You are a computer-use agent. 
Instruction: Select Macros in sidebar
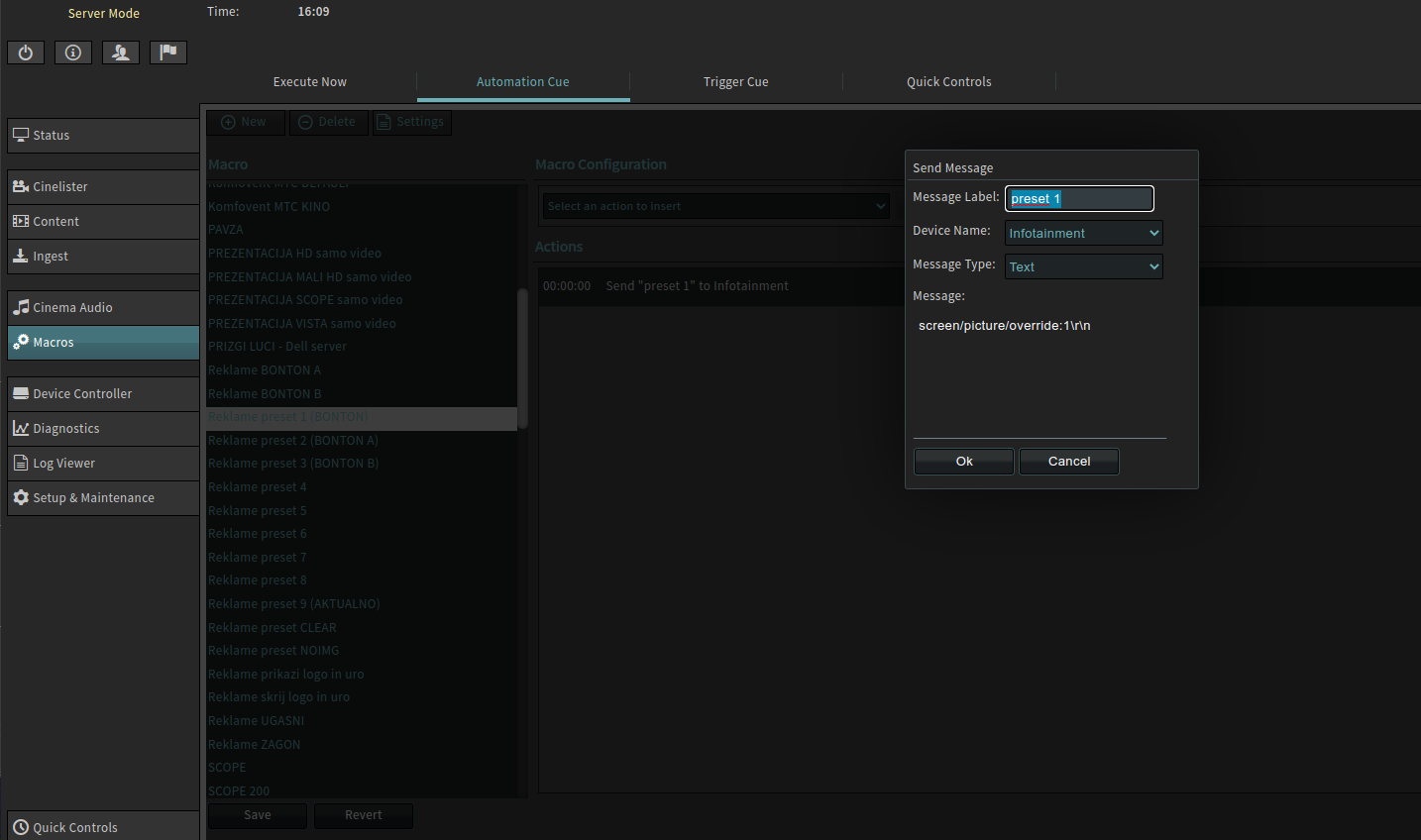[x=103, y=343]
